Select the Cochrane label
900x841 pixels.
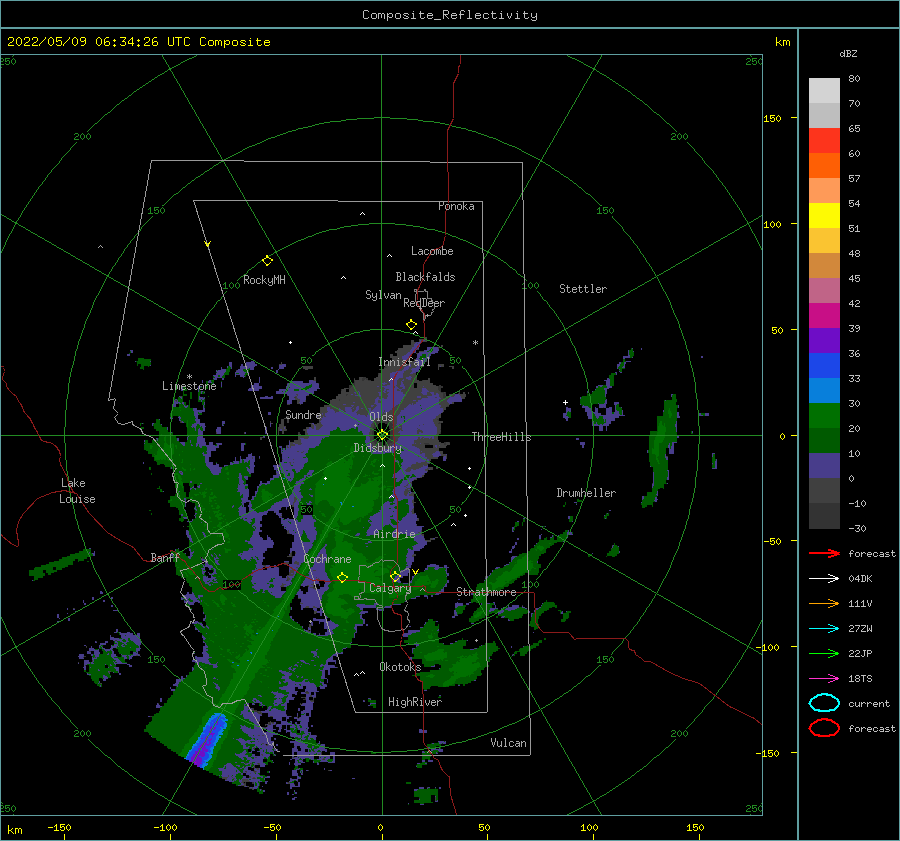(x=327, y=559)
